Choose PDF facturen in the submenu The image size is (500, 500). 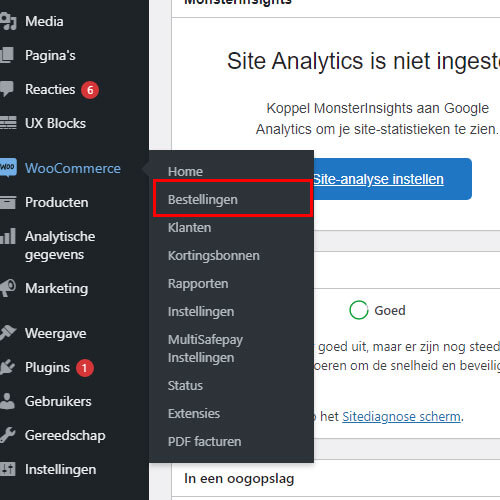(x=204, y=441)
